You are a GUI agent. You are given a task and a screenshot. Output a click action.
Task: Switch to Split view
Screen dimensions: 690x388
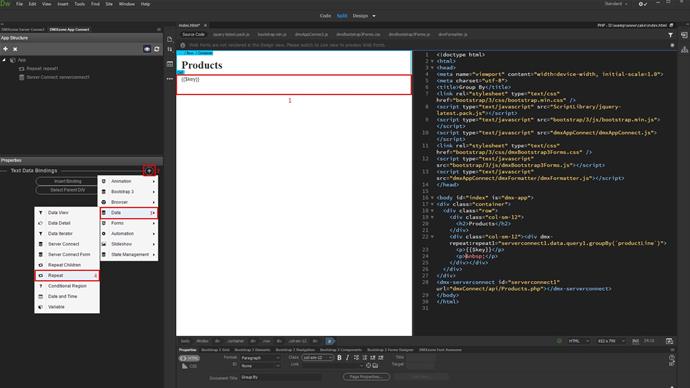click(342, 16)
